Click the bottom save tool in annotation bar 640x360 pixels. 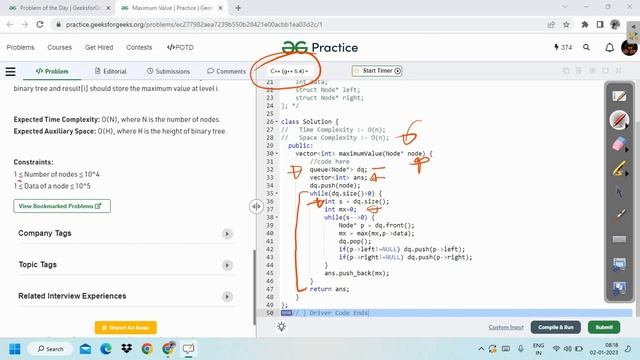[619, 288]
